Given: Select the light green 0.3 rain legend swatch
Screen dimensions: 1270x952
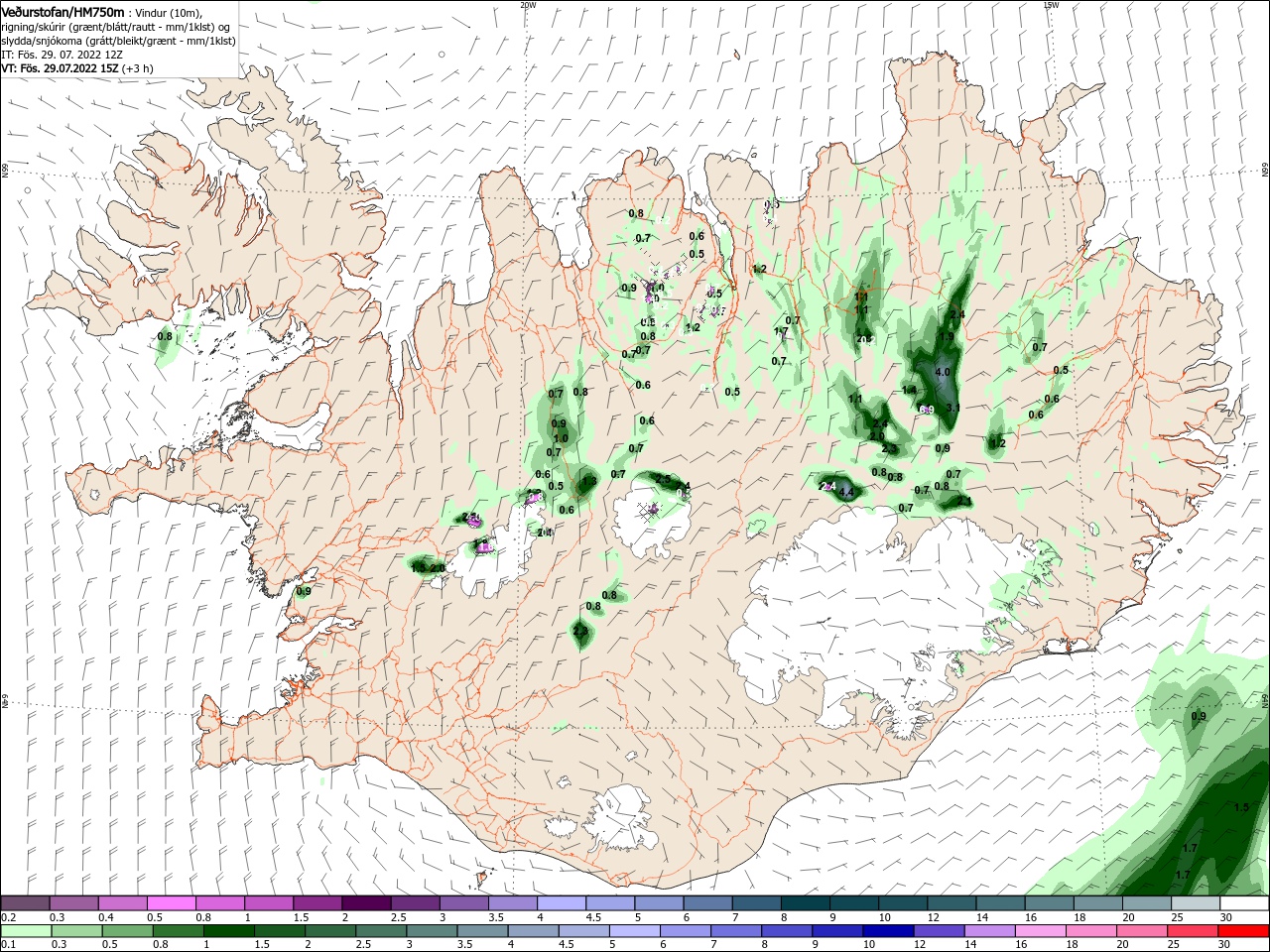Looking at the screenshot, I should 76,930.
